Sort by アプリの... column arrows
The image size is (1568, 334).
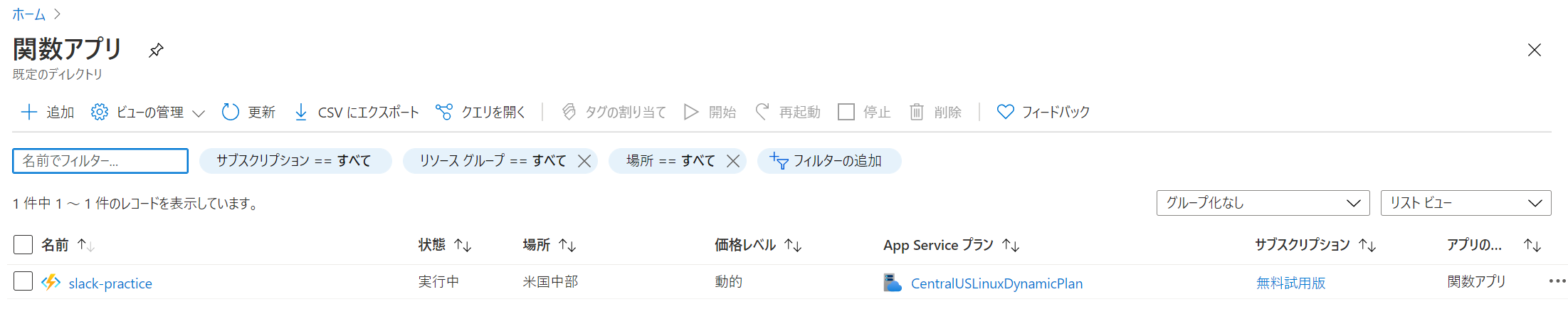1532,245
